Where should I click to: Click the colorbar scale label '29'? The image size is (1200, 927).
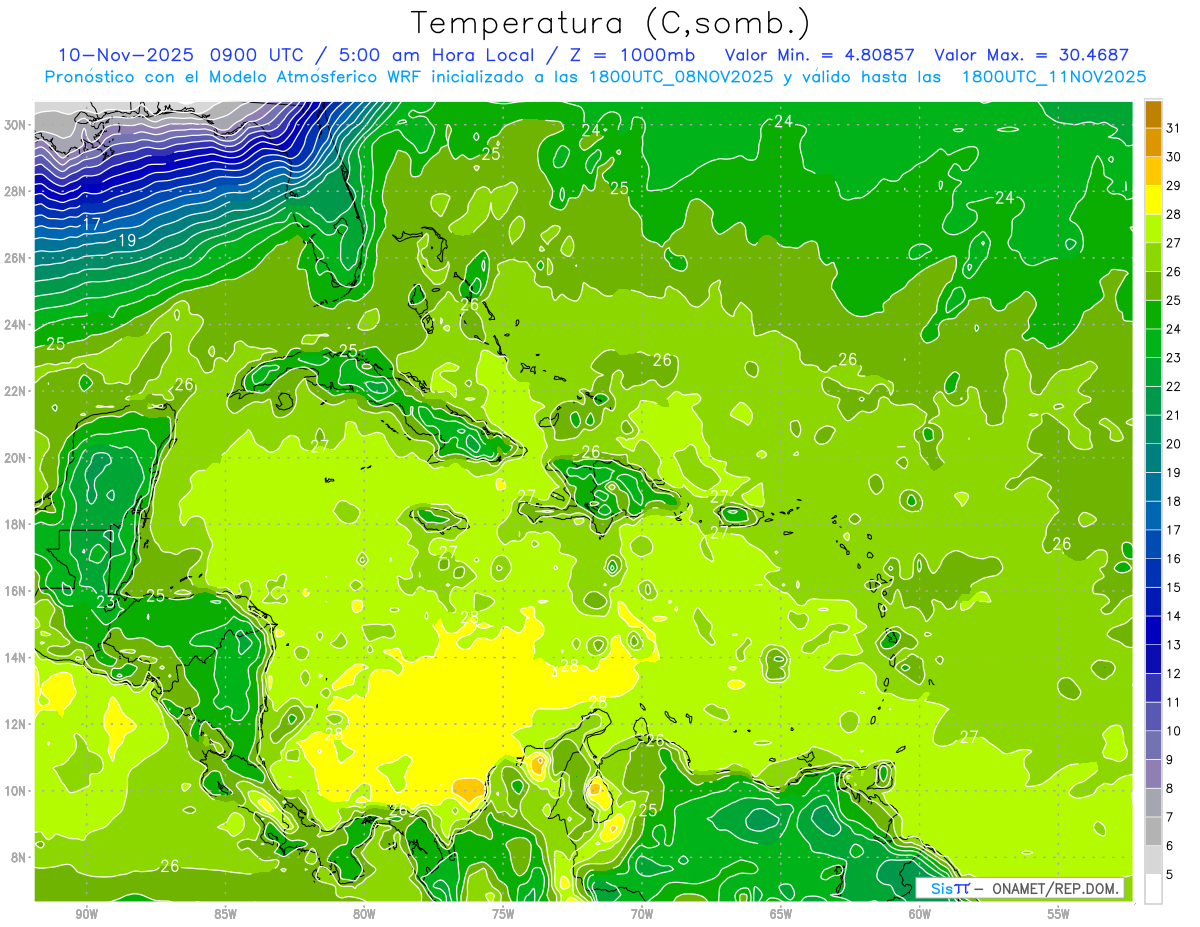1174,185
